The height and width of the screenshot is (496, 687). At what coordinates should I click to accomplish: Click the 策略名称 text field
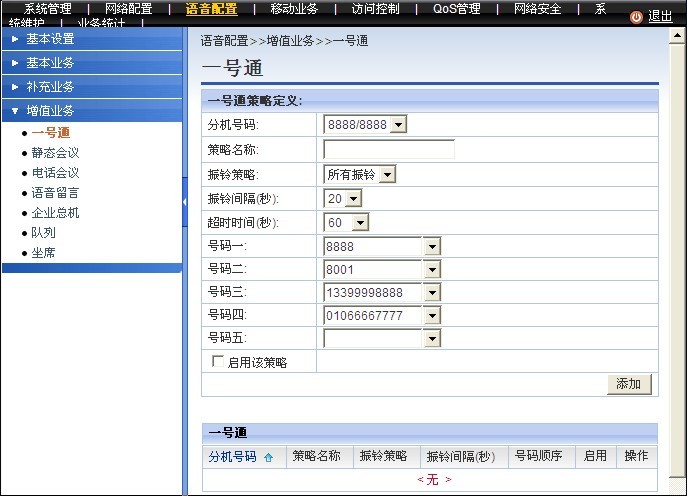[x=389, y=150]
